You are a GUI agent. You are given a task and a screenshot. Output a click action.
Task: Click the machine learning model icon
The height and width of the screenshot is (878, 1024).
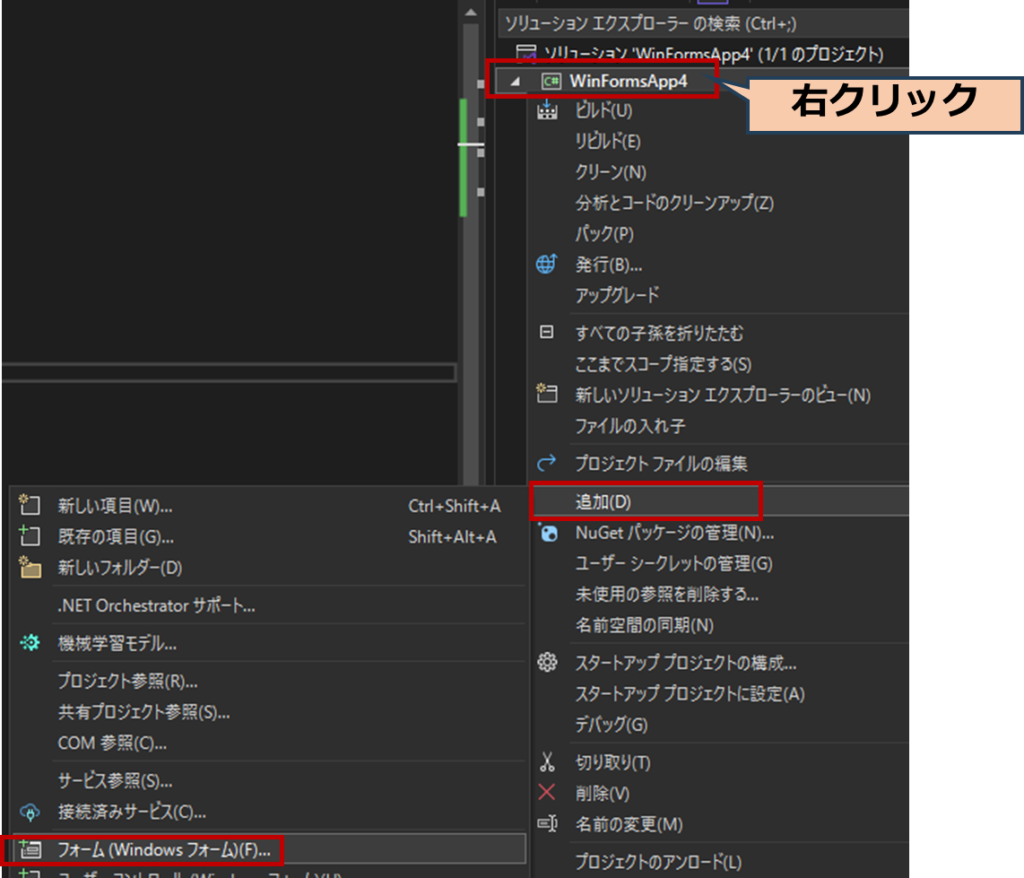click(x=29, y=643)
